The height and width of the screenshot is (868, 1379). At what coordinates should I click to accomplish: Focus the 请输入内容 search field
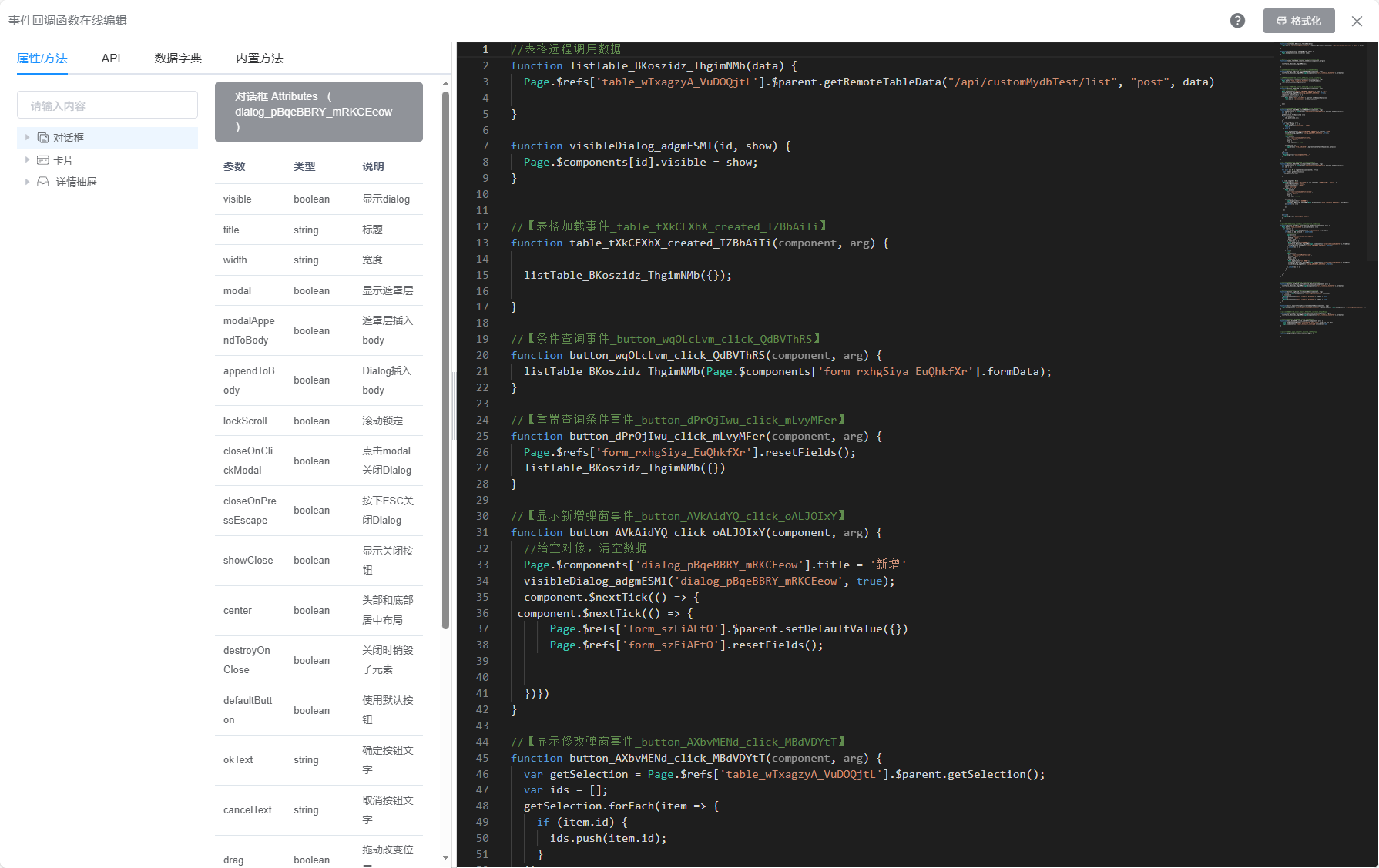(x=107, y=106)
